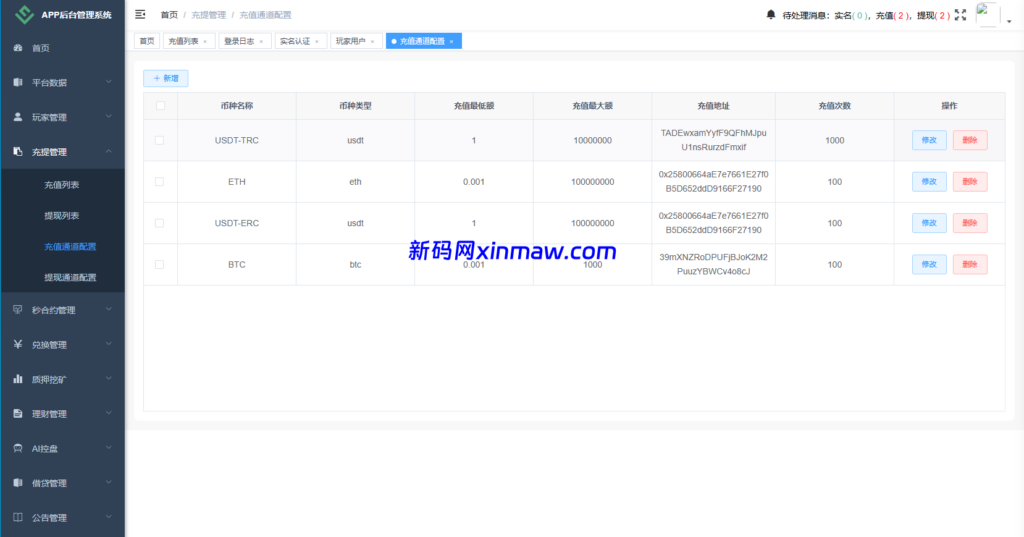Delete the USDT-TRC row
1024x537 pixels.
tap(970, 140)
